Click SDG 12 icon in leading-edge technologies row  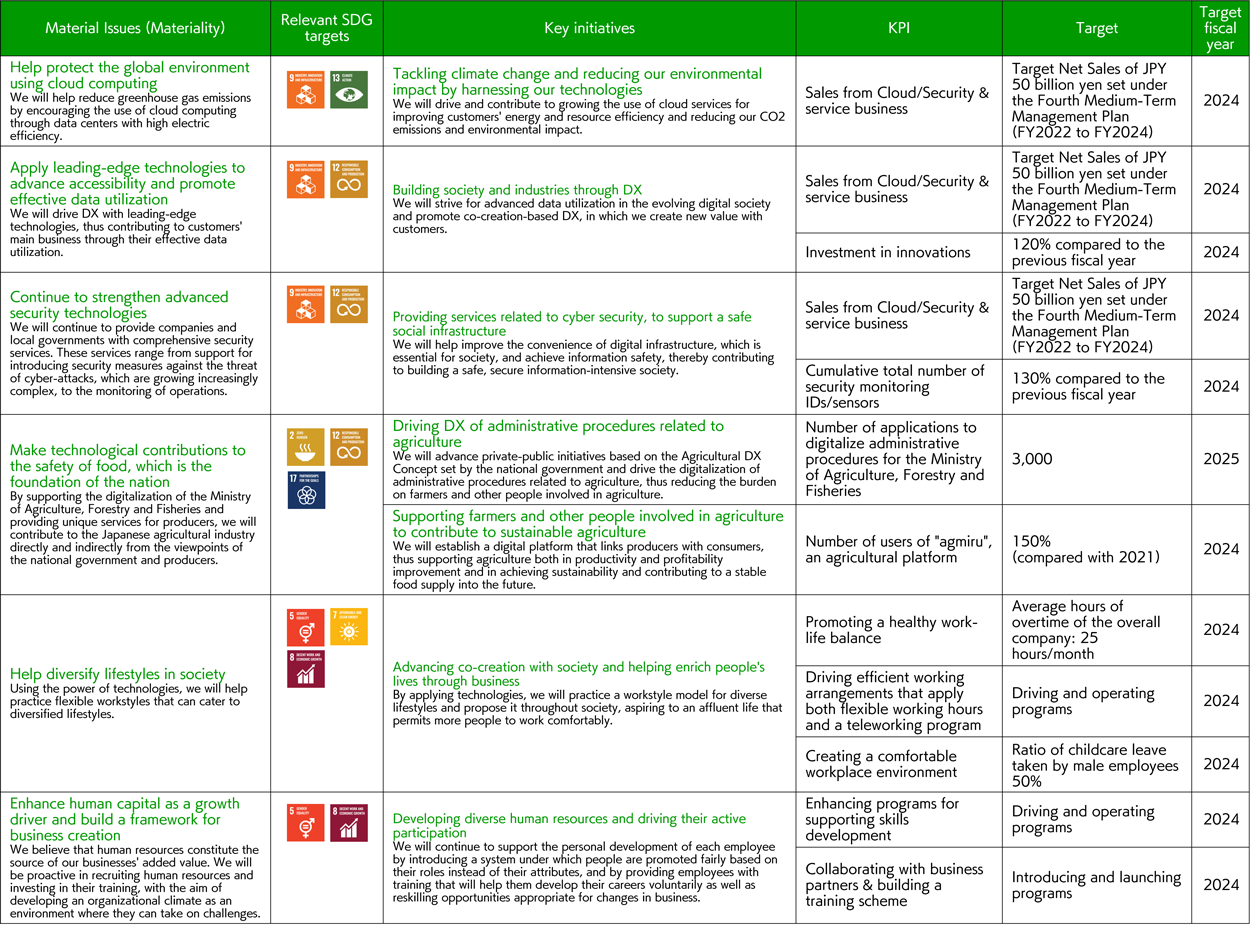coord(348,179)
